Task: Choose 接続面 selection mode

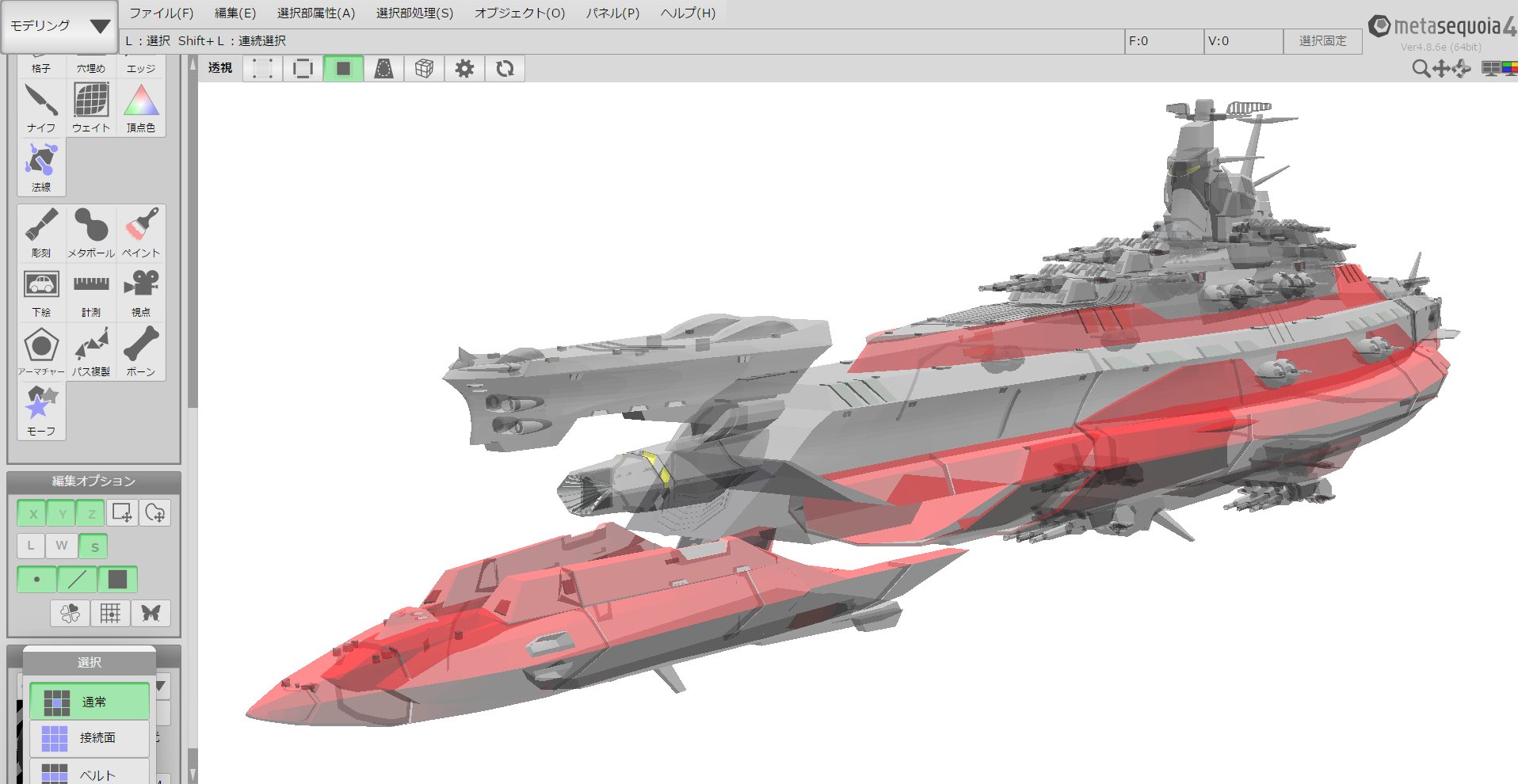Action: (x=90, y=738)
